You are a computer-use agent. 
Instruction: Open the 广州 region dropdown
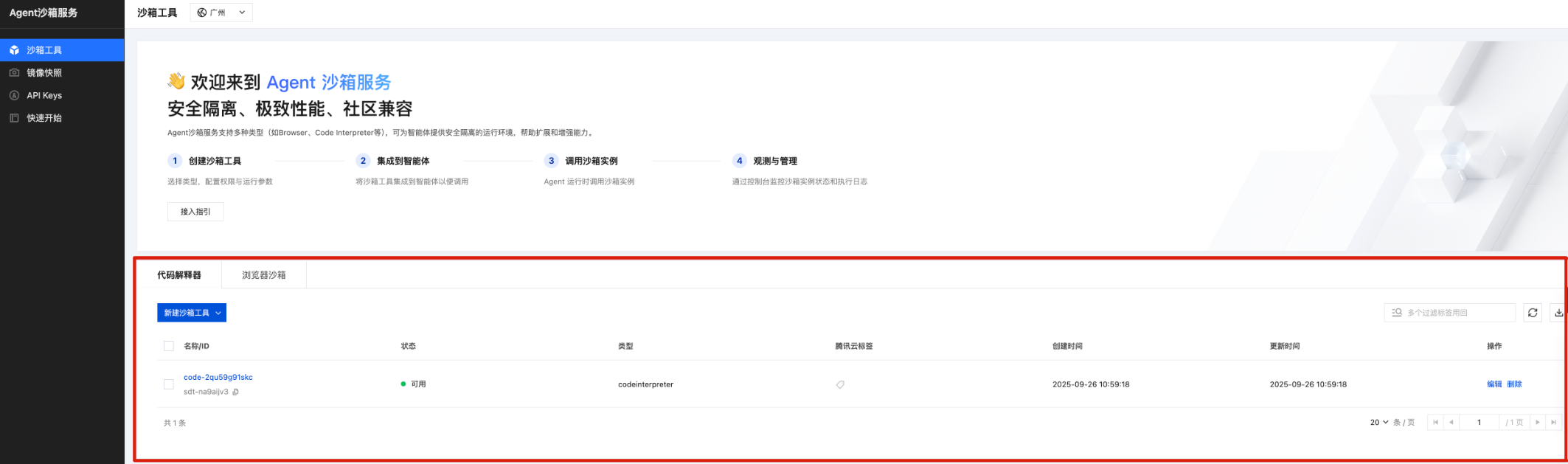221,13
